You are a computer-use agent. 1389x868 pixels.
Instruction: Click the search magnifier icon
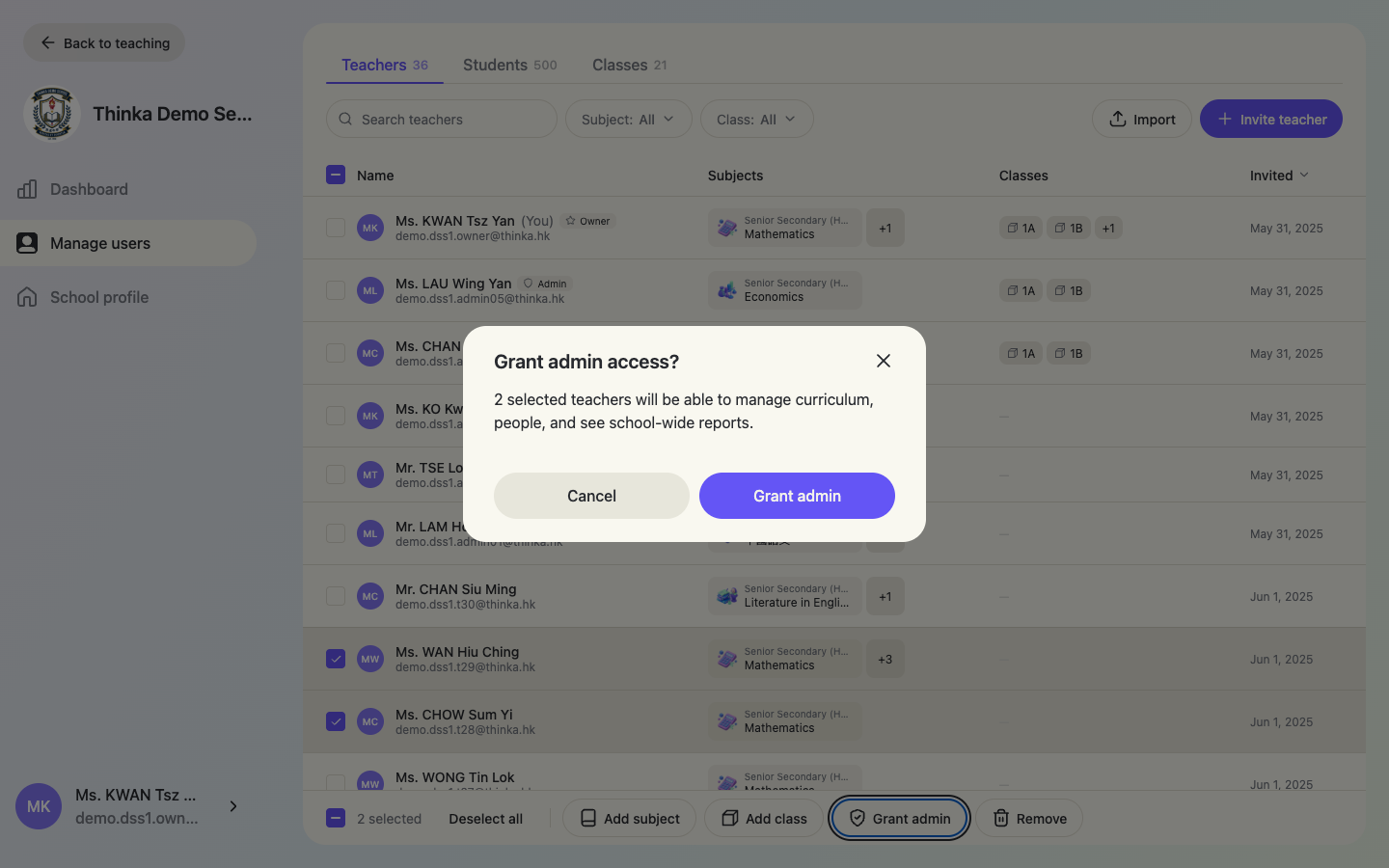click(345, 119)
